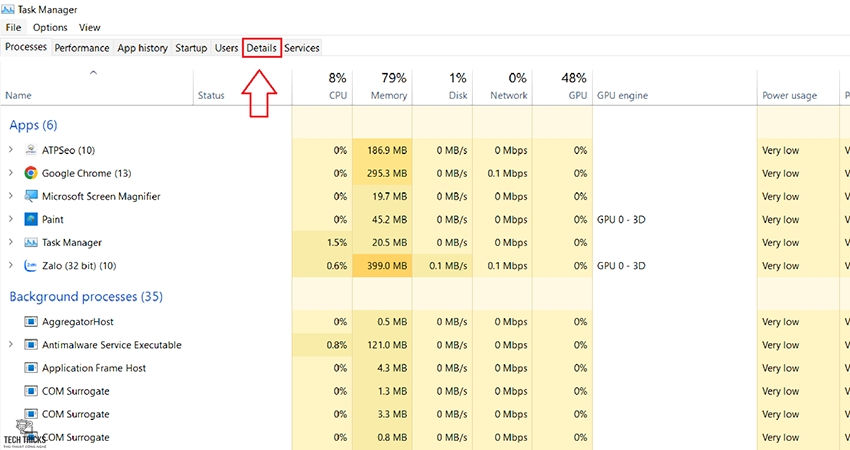Switch to the Performance tab
The image size is (850, 450).
coord(82,48)
